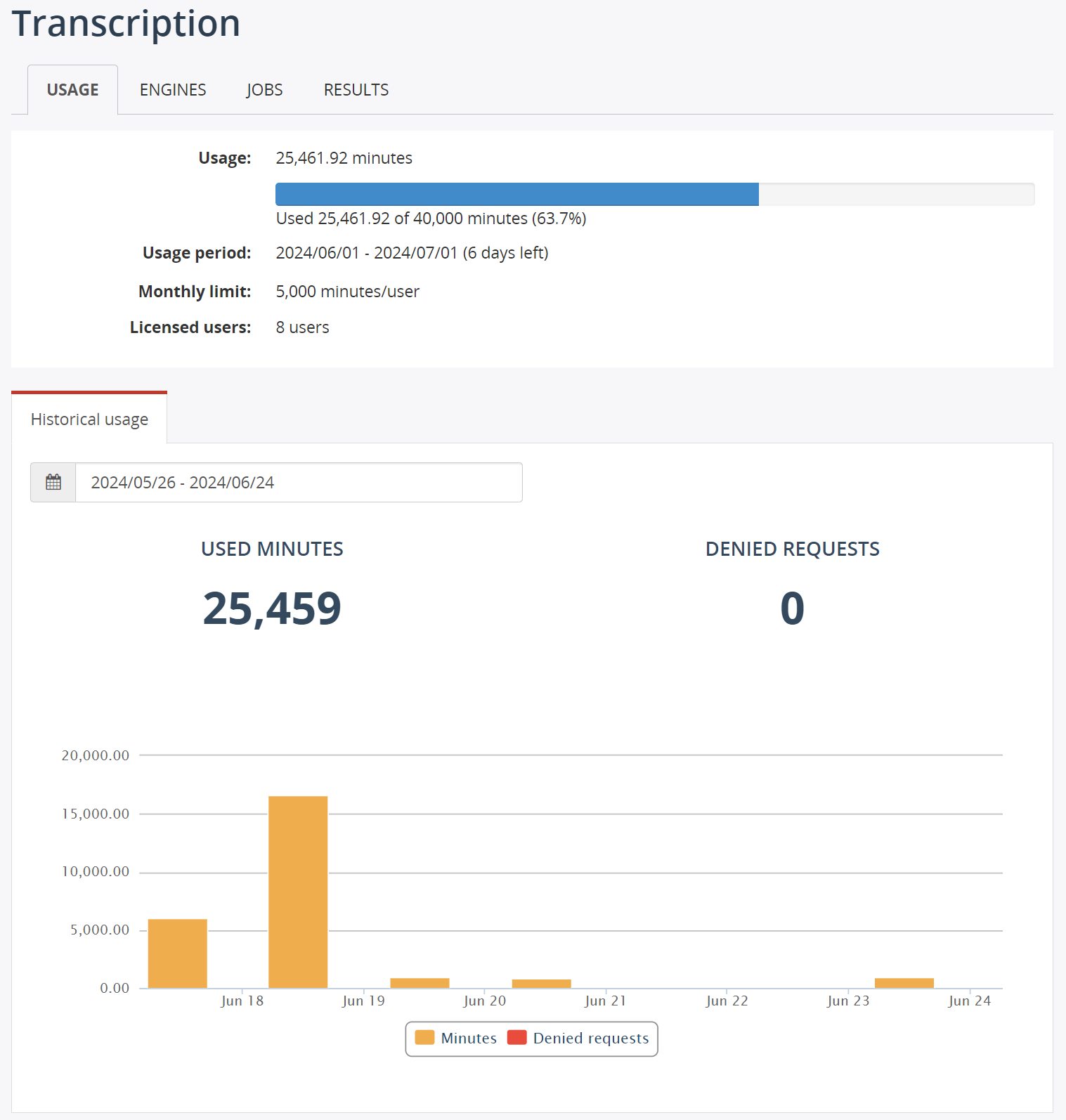Screen dimensions: 1066x1120
Task: Go to the RESULTS tab
Action: click(x=356, y=90)
